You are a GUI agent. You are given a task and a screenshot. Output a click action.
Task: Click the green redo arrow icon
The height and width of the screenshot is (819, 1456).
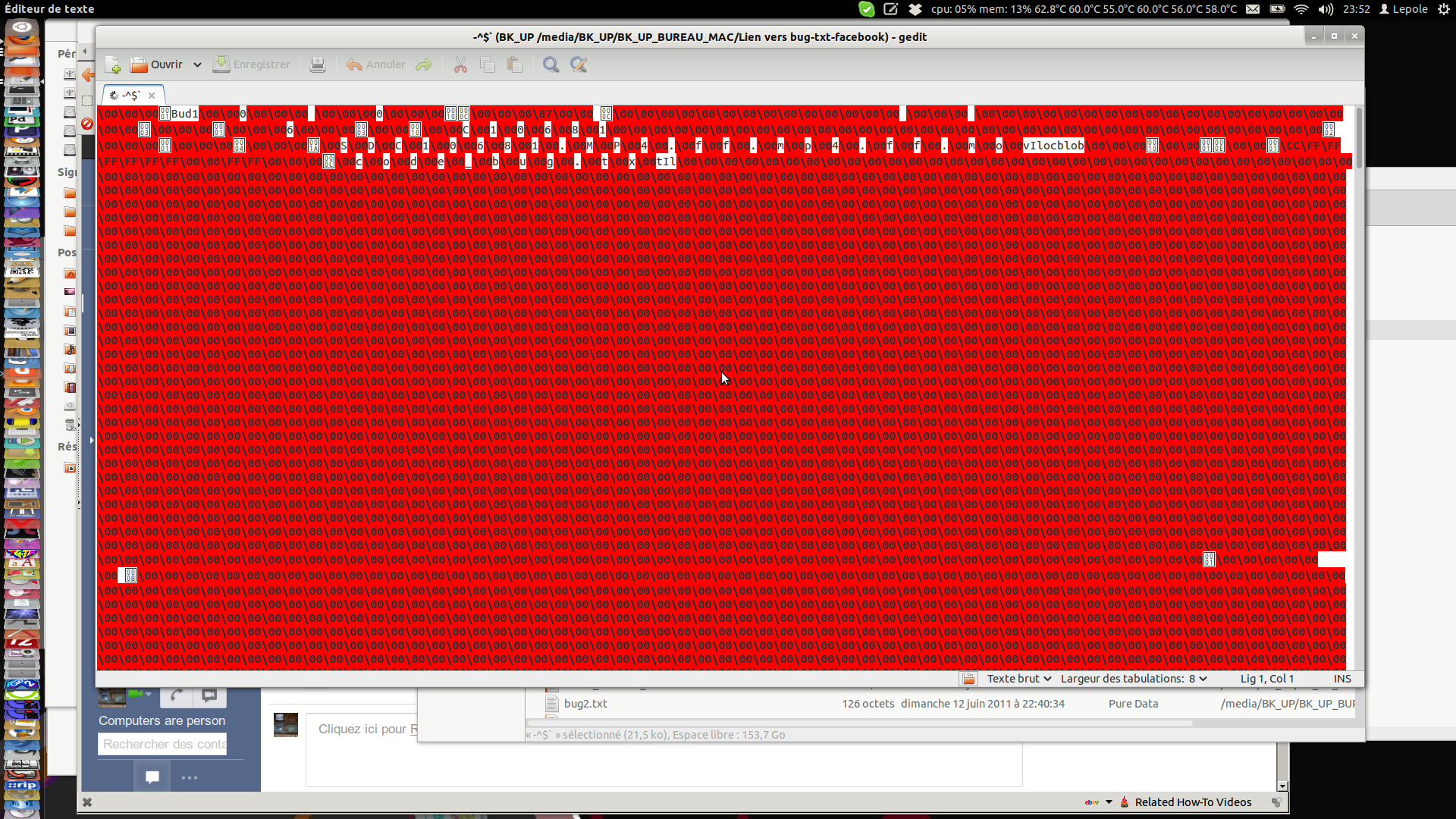tap(424, 65)
